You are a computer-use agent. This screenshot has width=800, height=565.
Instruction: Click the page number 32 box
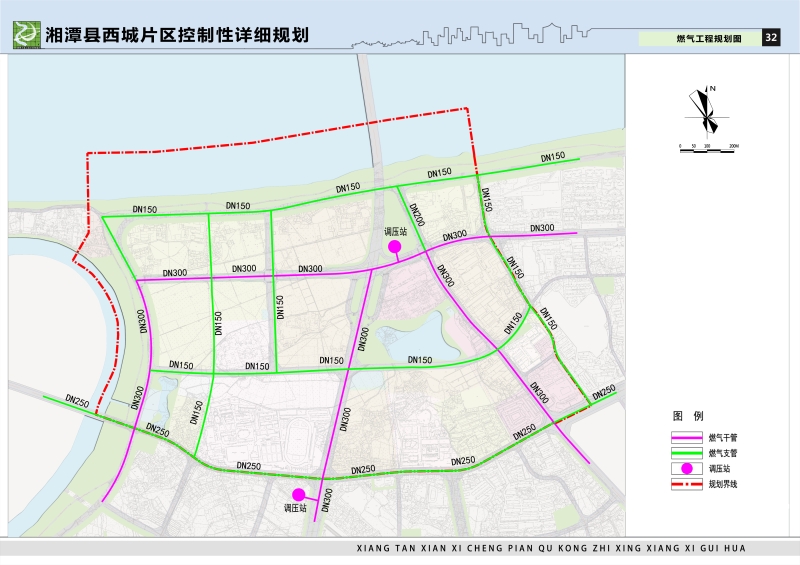click(770, 38)
